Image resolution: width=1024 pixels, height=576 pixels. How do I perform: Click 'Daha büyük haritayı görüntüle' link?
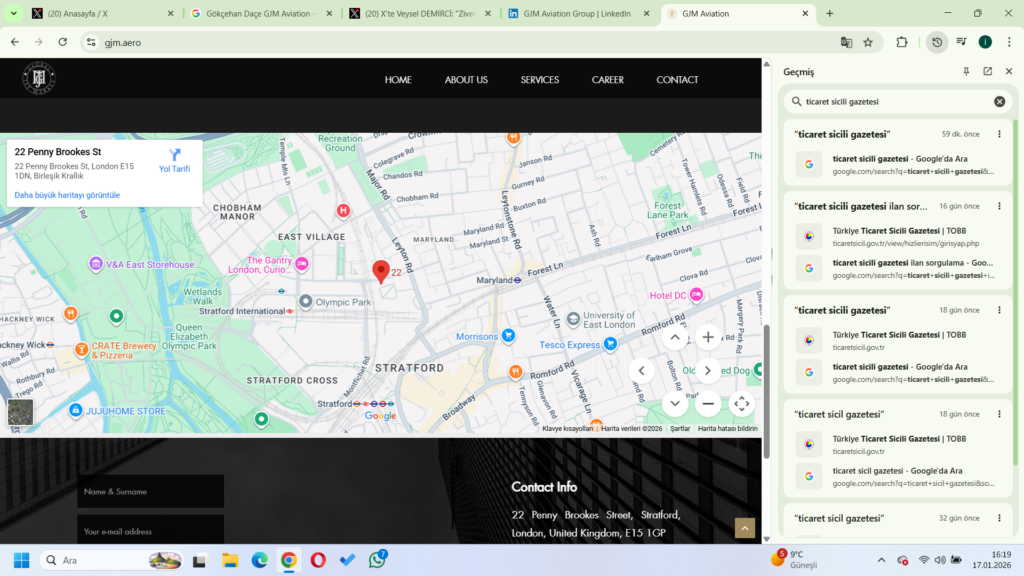[x=67, y=195]
